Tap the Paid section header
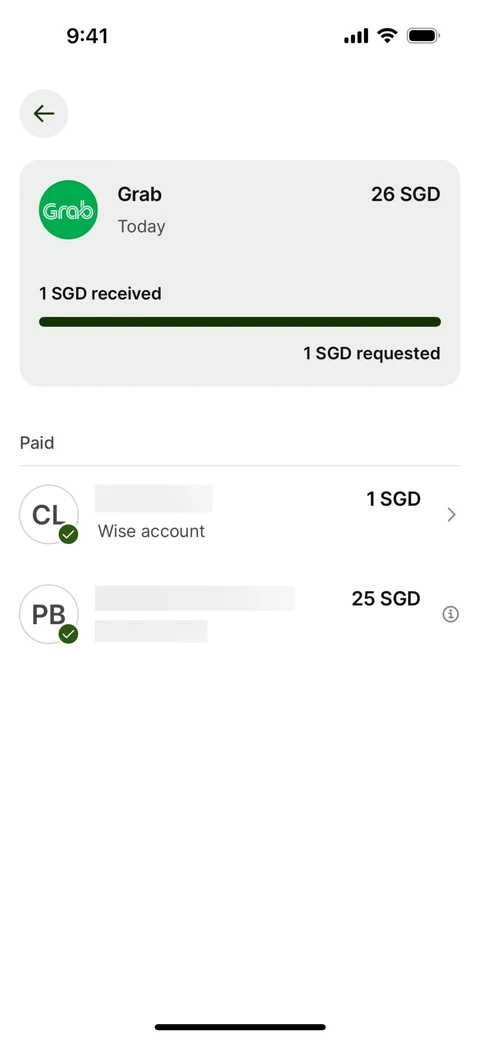Image resolution: width=480 pixels, height=1040 pixels. pyautogui.click(x=37, y=443)
